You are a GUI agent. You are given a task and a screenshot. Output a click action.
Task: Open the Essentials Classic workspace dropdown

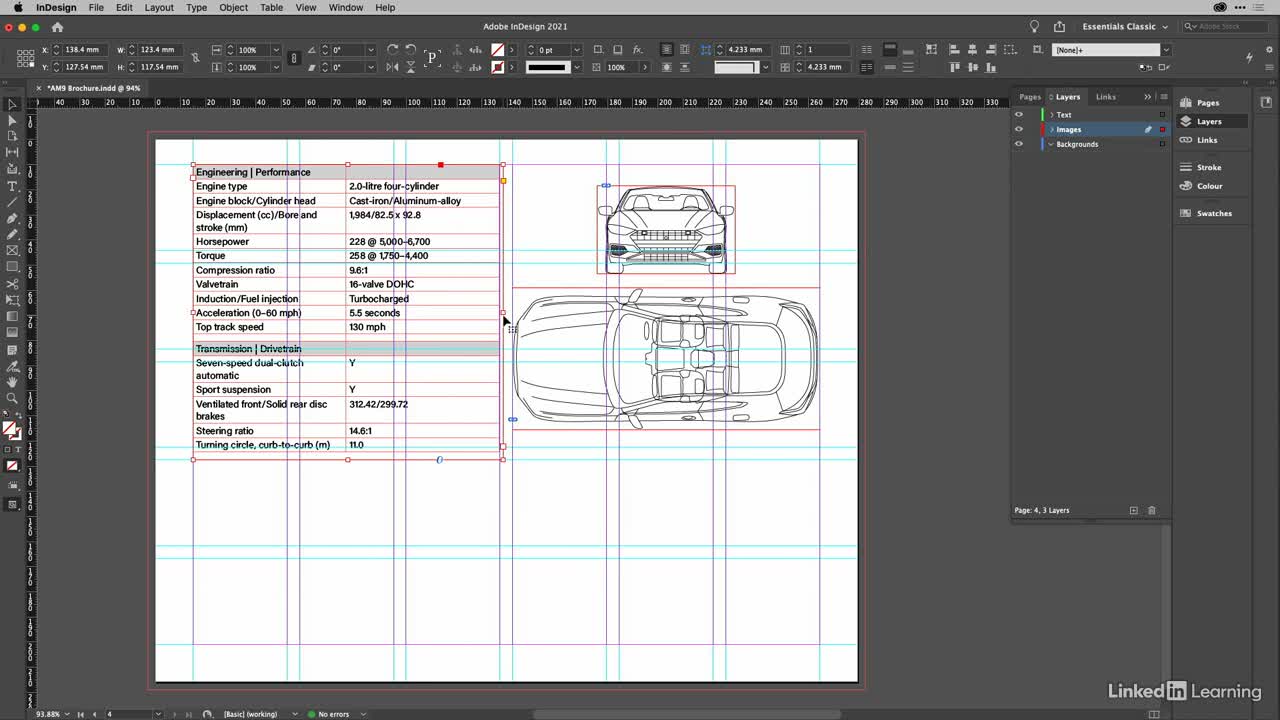[1124, 27]
